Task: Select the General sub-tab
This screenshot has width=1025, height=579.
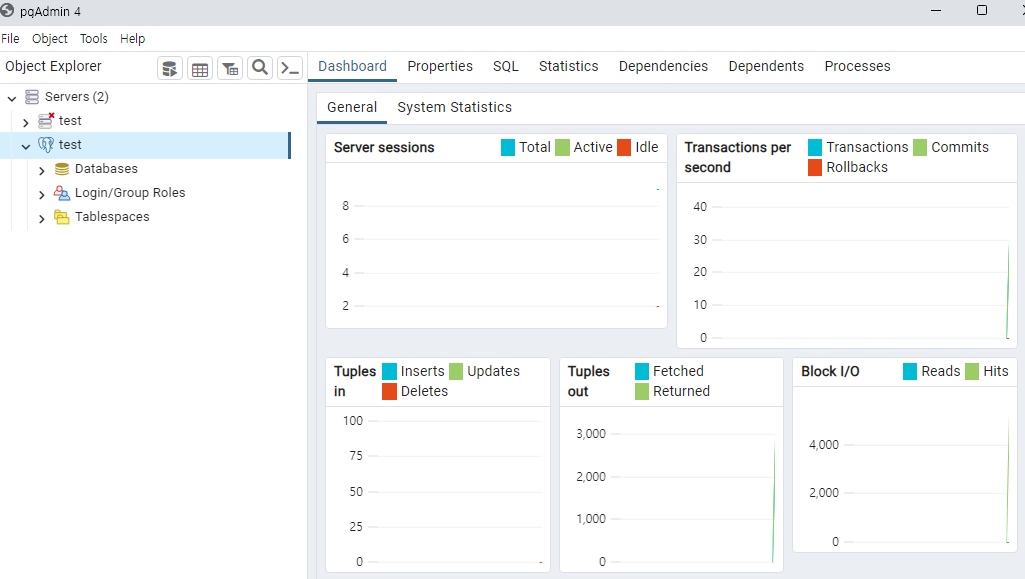Action: tap(352, 107)
